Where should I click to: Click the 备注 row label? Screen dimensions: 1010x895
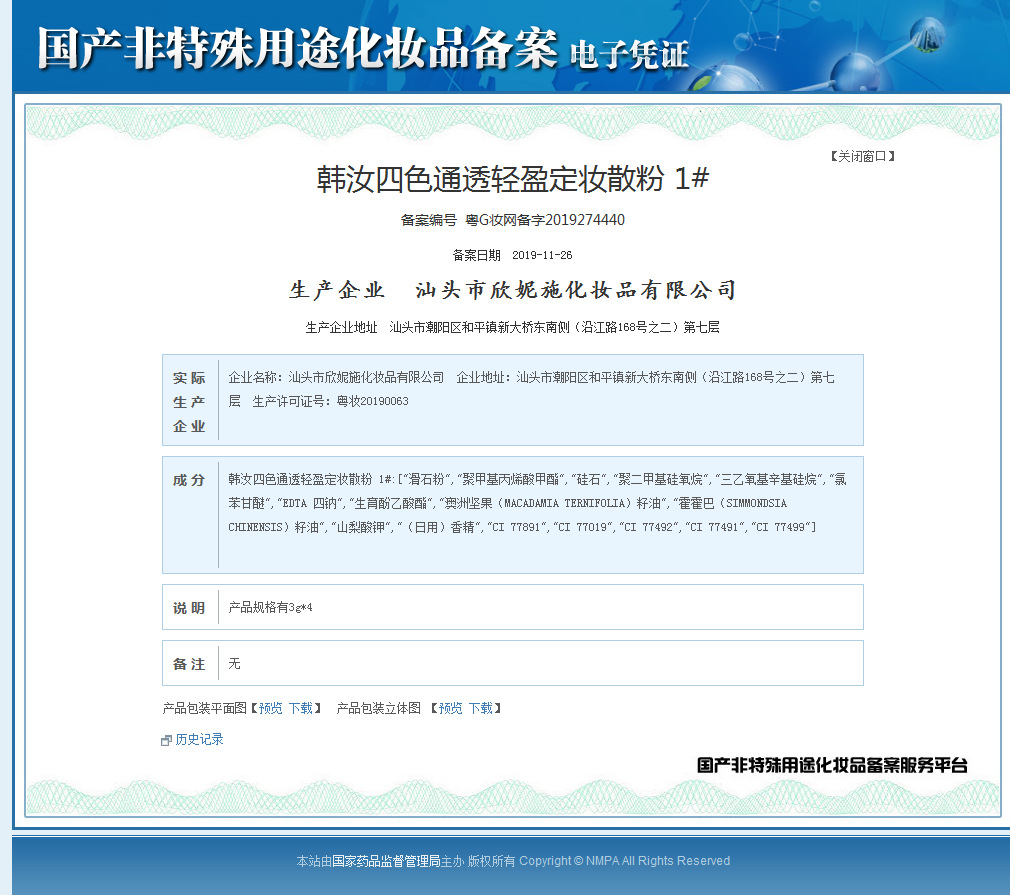(189, 664)
